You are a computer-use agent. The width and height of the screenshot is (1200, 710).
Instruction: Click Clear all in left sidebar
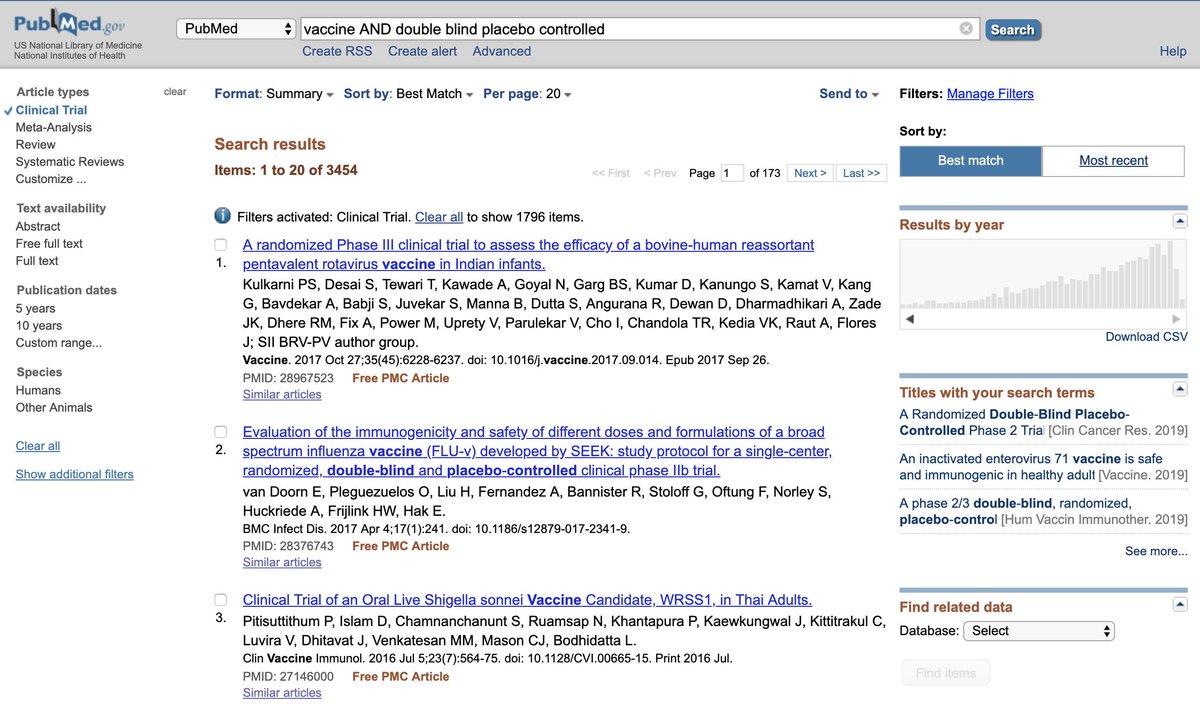point(38,446)
